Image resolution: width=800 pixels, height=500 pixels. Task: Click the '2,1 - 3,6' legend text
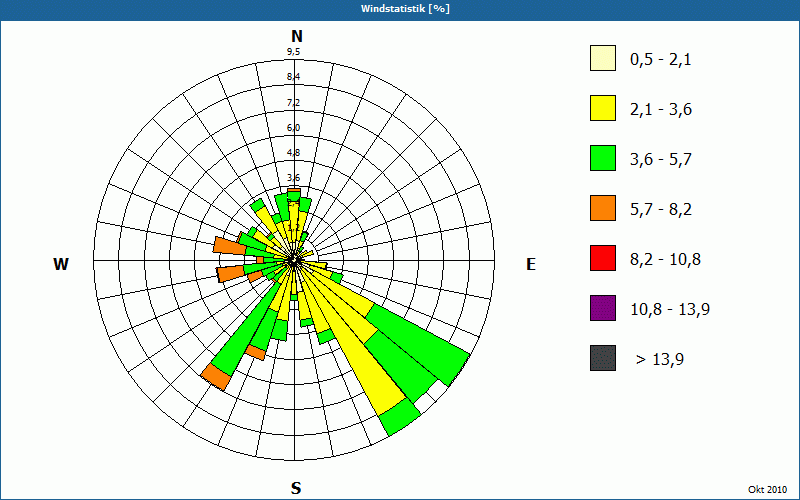point(661,110)
